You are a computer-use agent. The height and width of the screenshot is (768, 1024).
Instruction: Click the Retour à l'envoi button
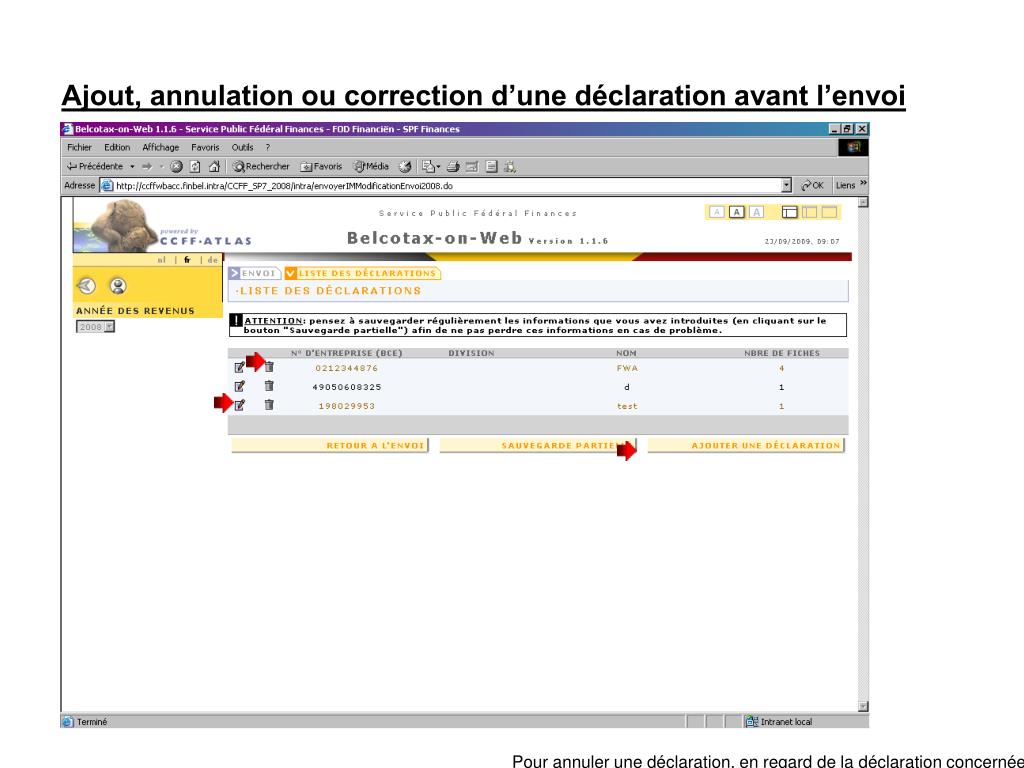[330, 445]
